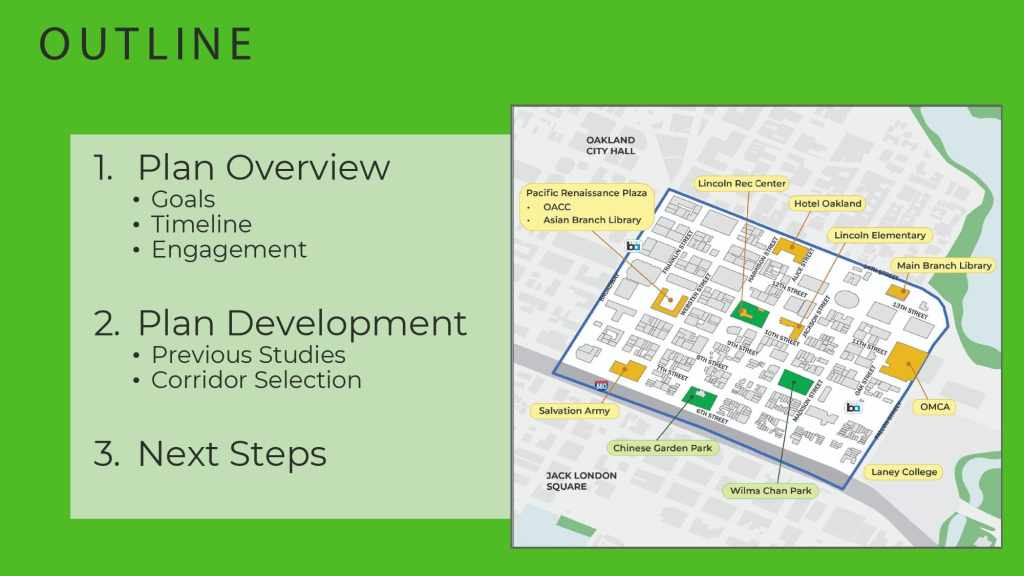
Task: Click the I-880 highway shield on map
Action: click(x=601, y=385)
